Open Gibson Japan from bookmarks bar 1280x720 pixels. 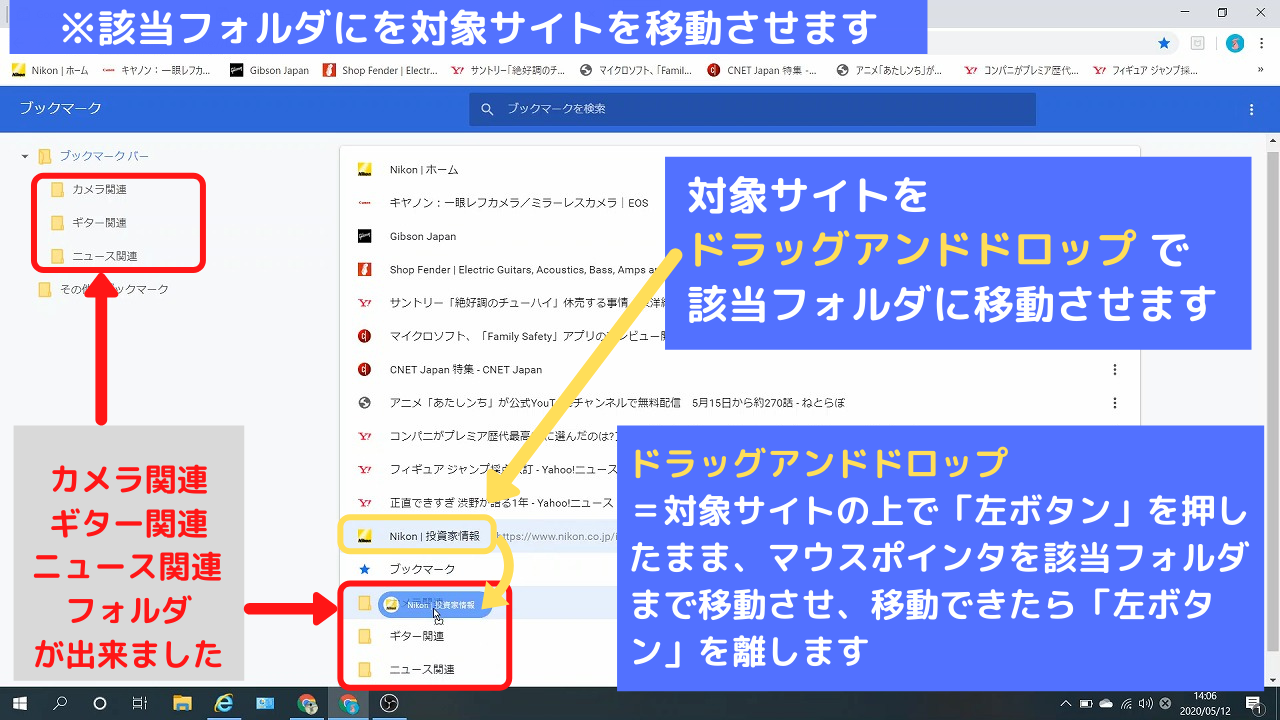pyautogui.click(x=270, y=71)
